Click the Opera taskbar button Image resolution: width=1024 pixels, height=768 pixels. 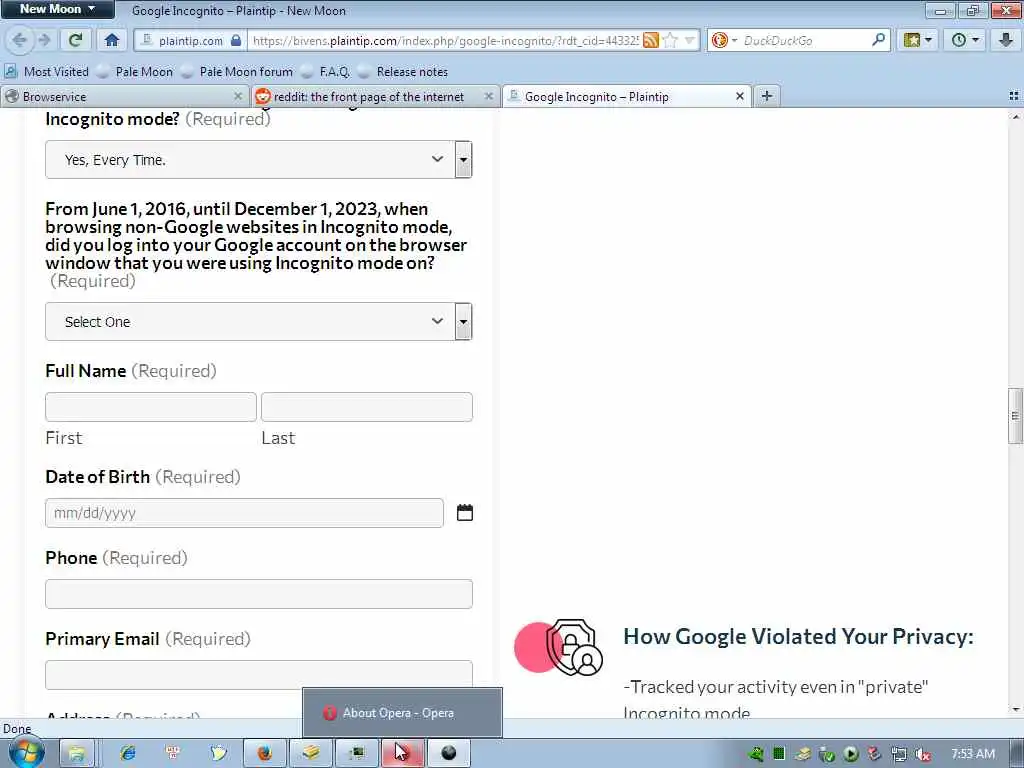coord(403,754)
